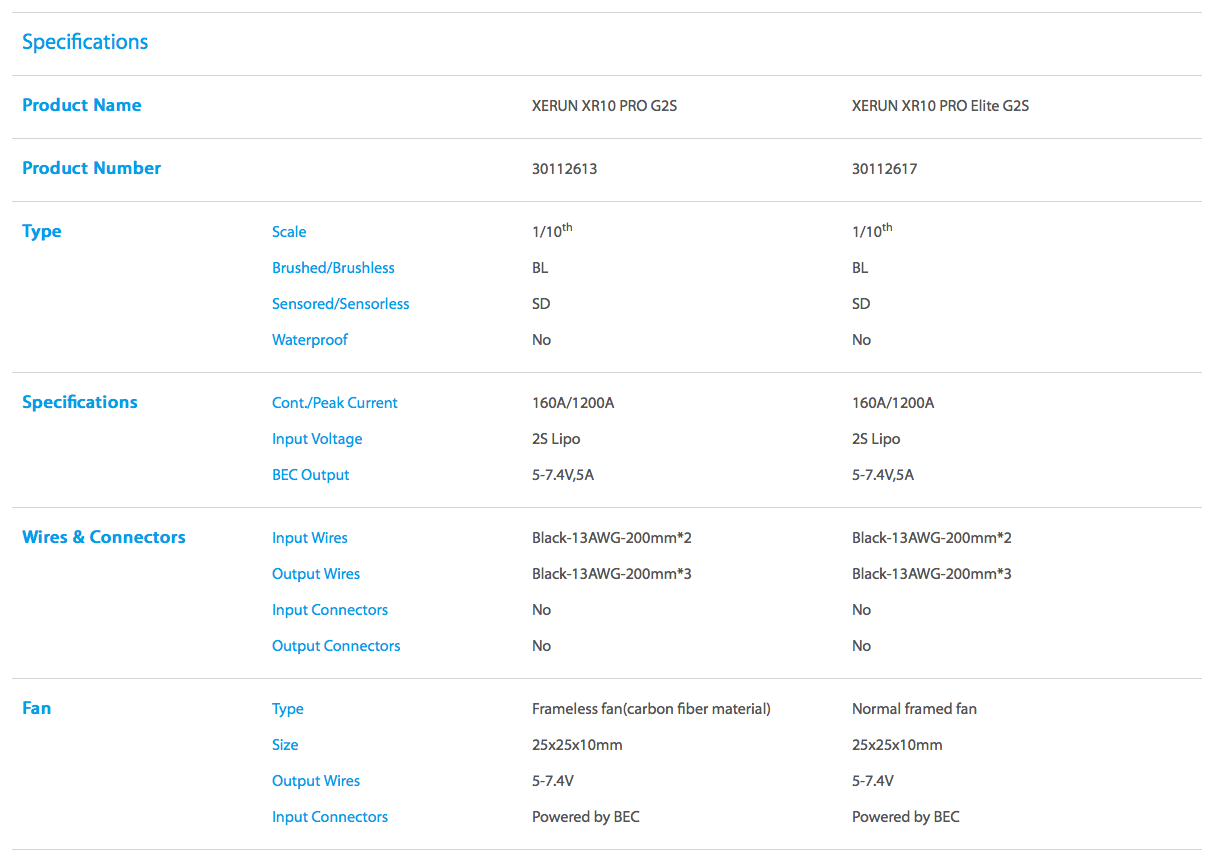Click the Size label in the Fan section

point(285,745)
